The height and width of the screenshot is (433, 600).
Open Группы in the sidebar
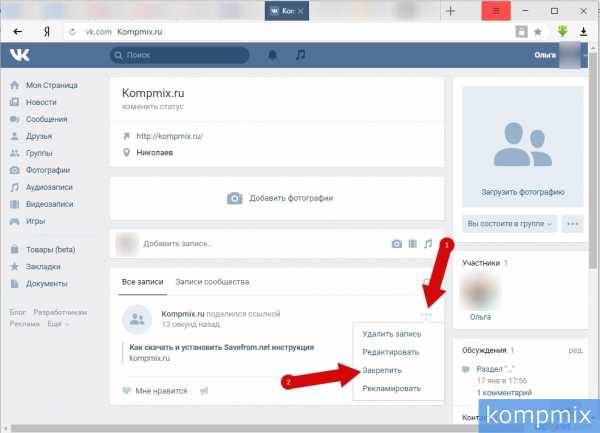tap(31, 153)
